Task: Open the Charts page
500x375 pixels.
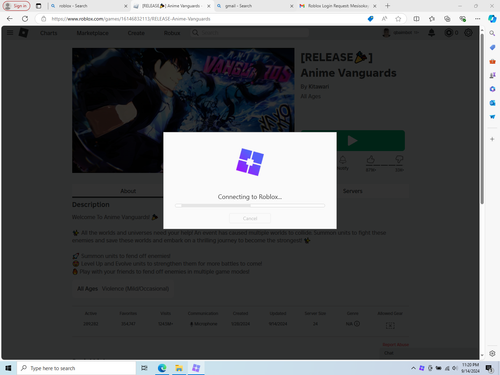Action: click(x=49, y=33)
